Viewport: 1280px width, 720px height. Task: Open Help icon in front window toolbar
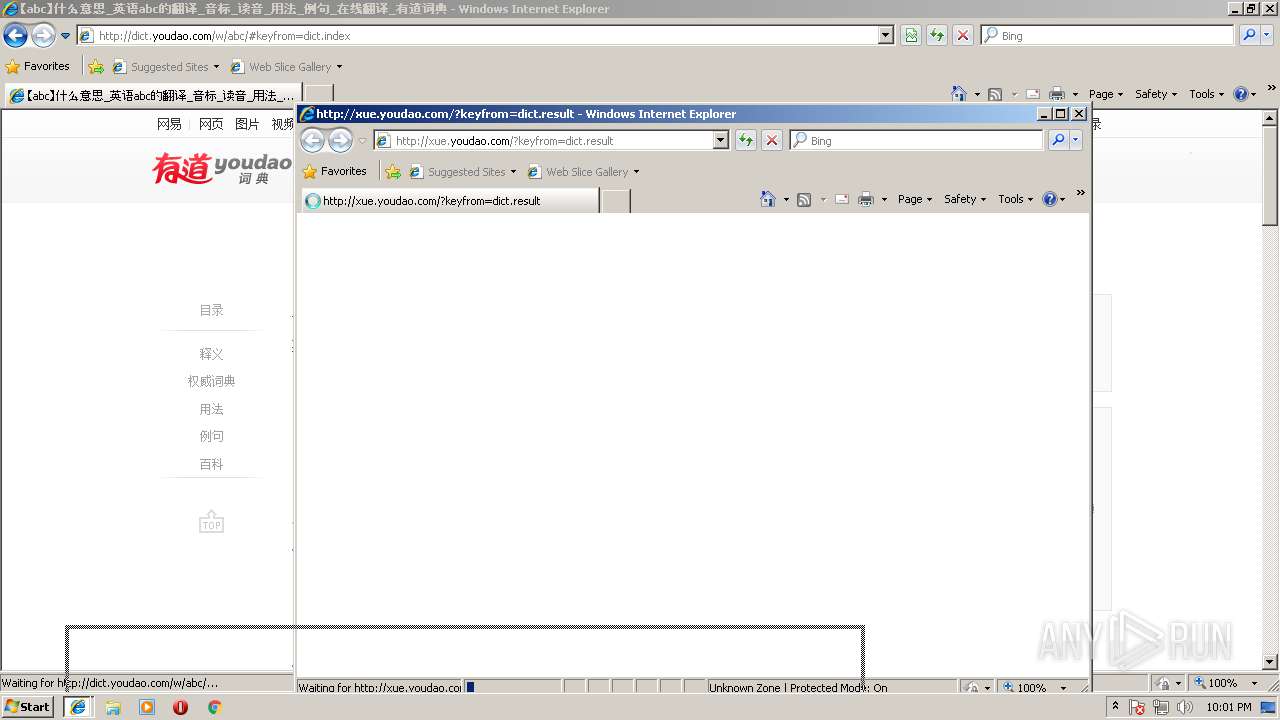coord(1050,199)
